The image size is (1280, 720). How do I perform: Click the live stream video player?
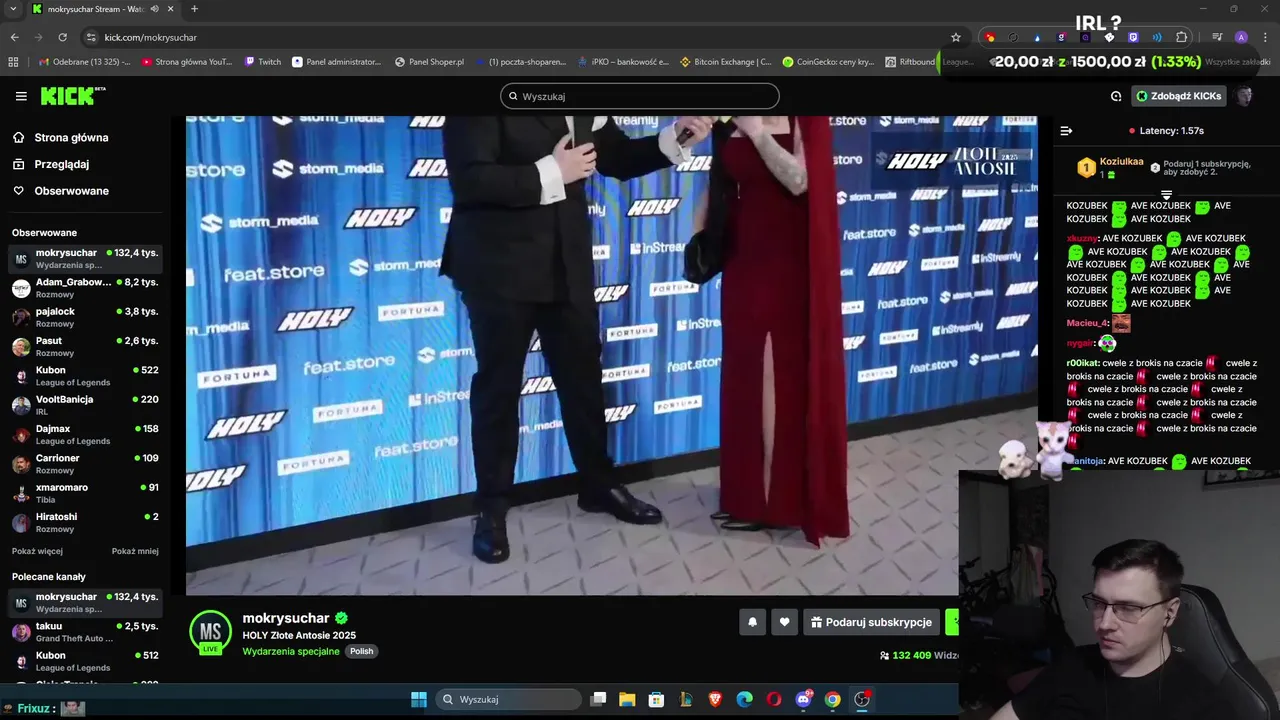[611, 355]
